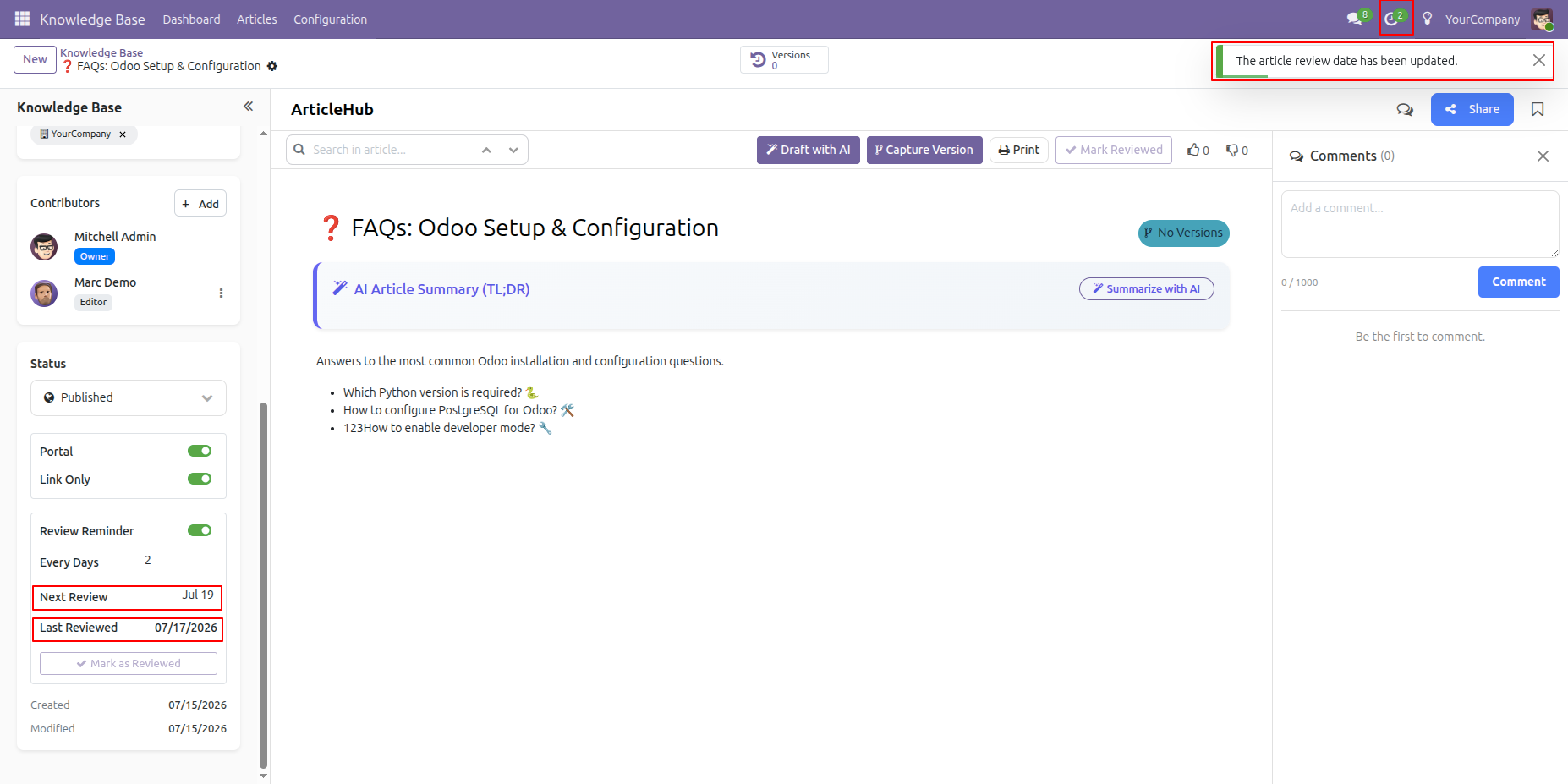Open Marc Demo contributor options menu
This screenshot has width=1568, height=784.
coord(221,293)
